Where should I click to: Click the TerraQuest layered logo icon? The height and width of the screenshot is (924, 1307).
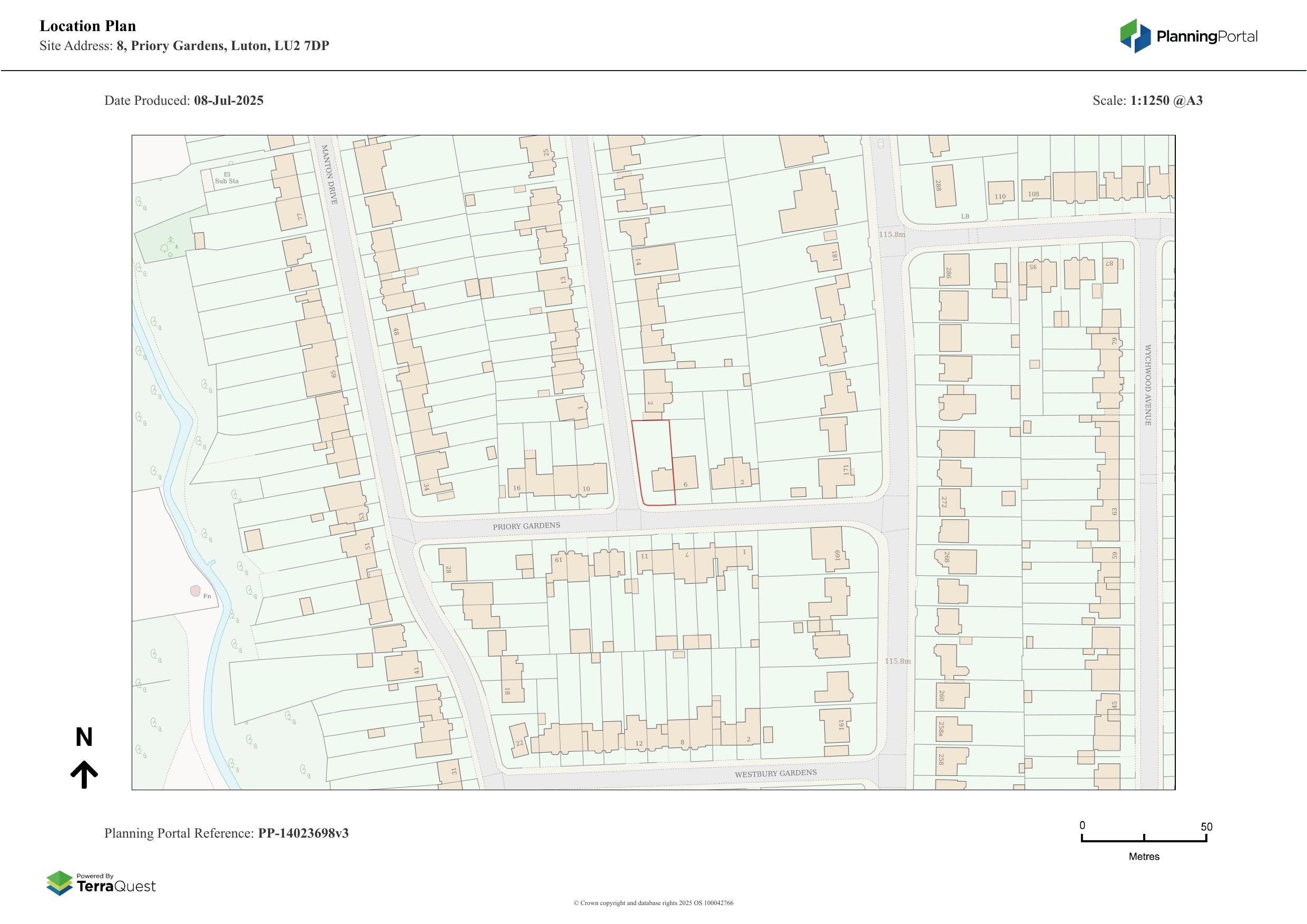pyautogui.click(x=59, y=883)
